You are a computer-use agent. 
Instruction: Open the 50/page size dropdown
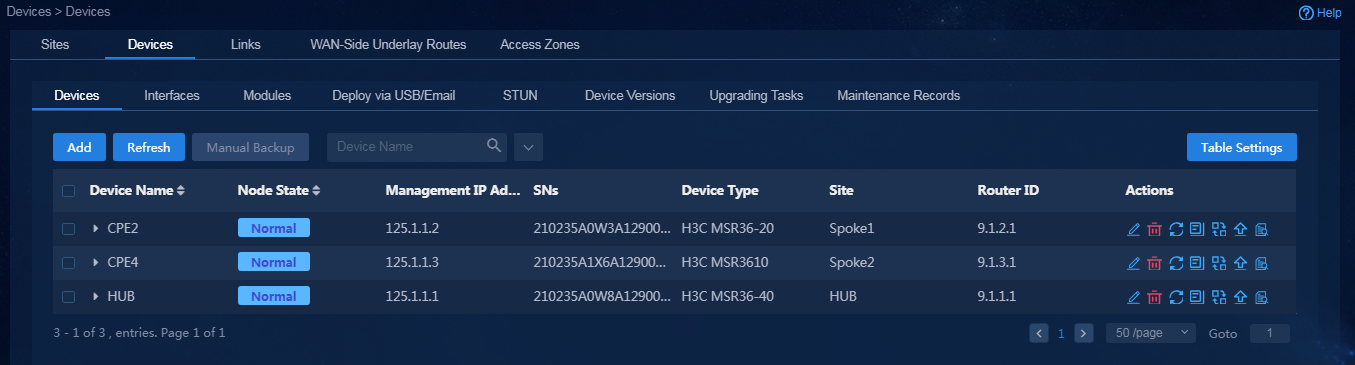[1150, 333]
